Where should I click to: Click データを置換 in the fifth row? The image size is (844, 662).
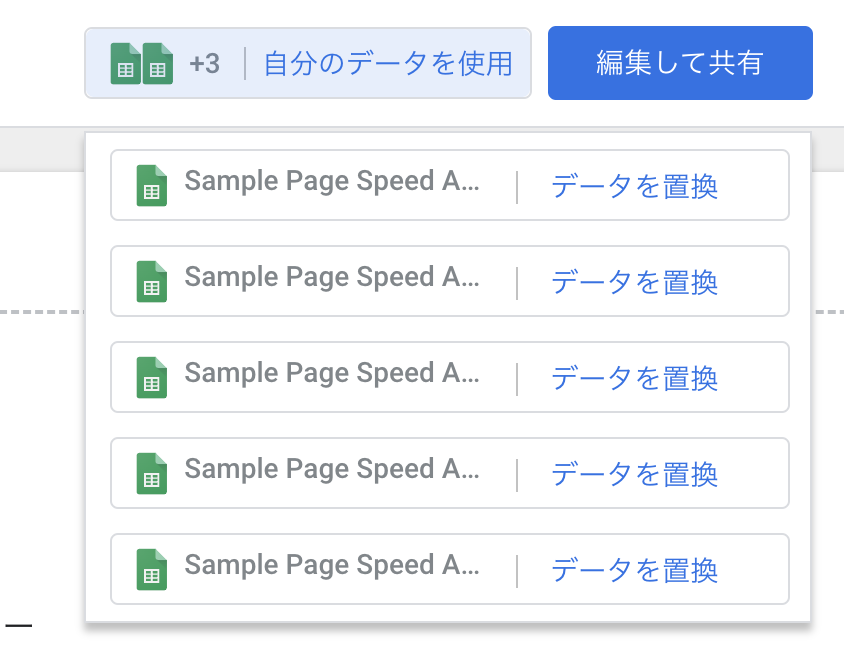(x=634, y=570)
